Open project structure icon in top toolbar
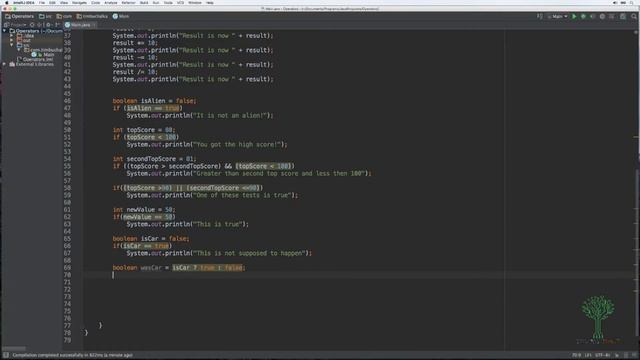The width and height of the screenshot is (640, 360). [622, 16]
